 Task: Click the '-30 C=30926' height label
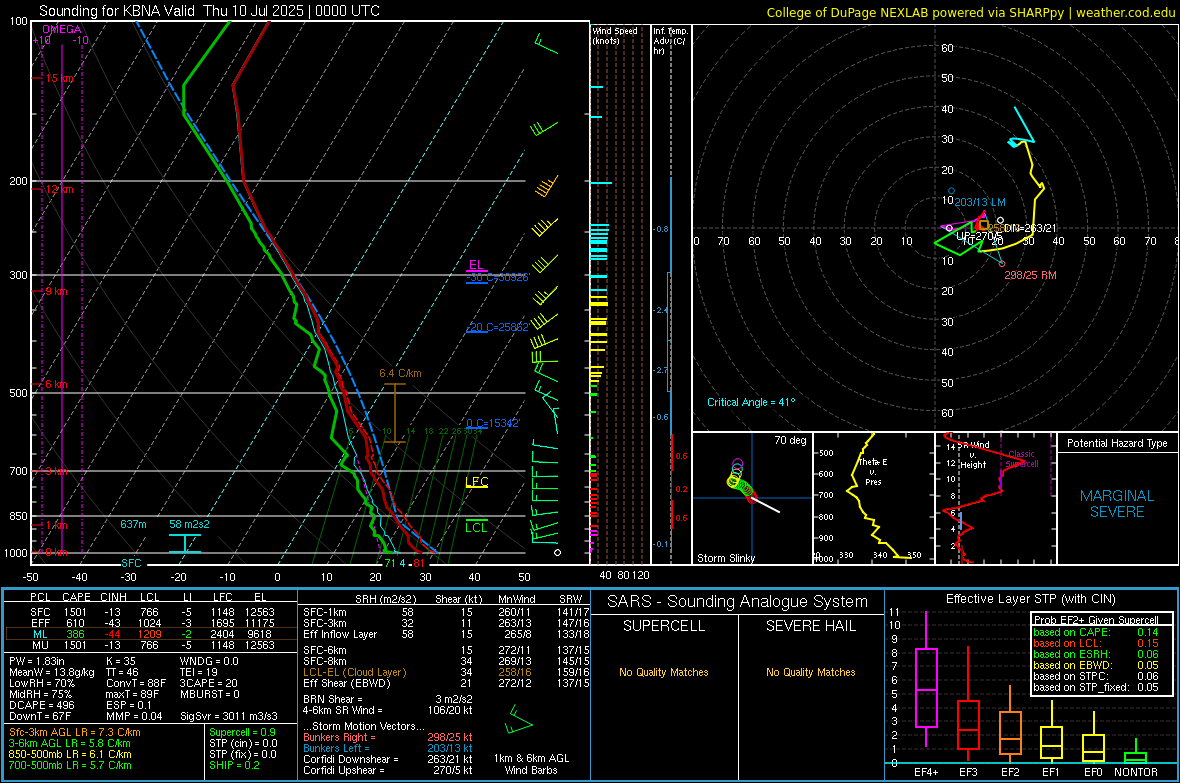point(498,278)
